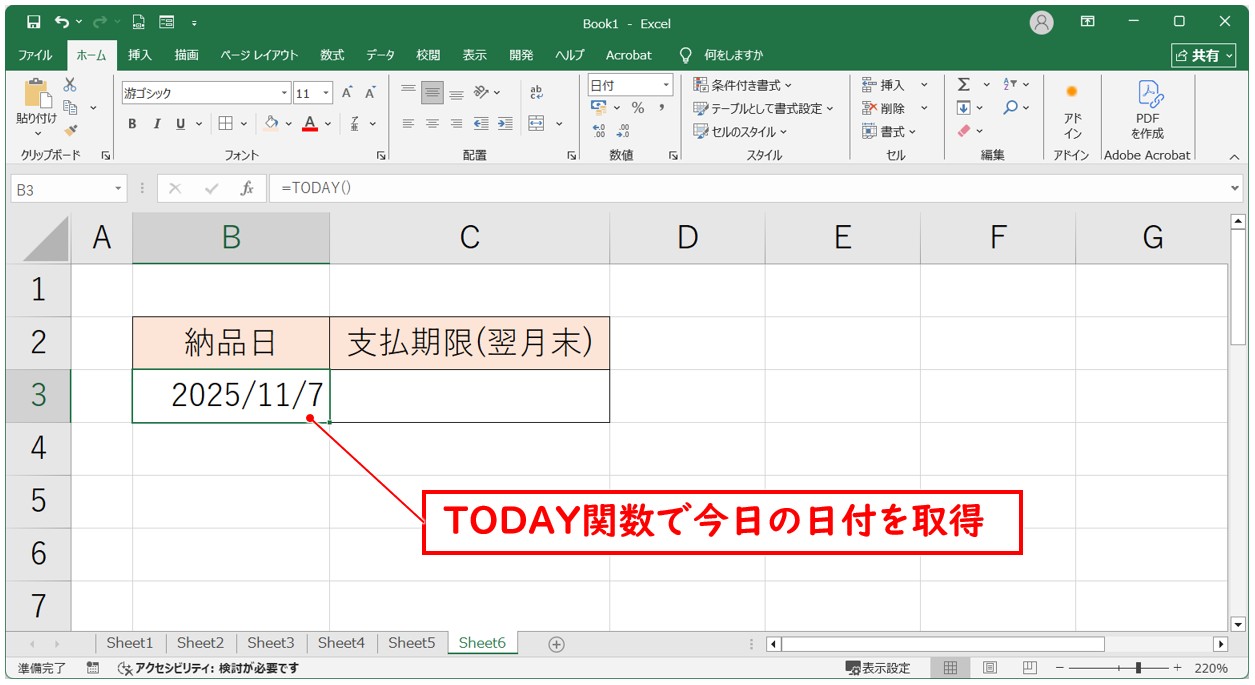Switch to the 数式 ribbon tab
Viewport: 1255px width, 685px height.
point(331,55)
